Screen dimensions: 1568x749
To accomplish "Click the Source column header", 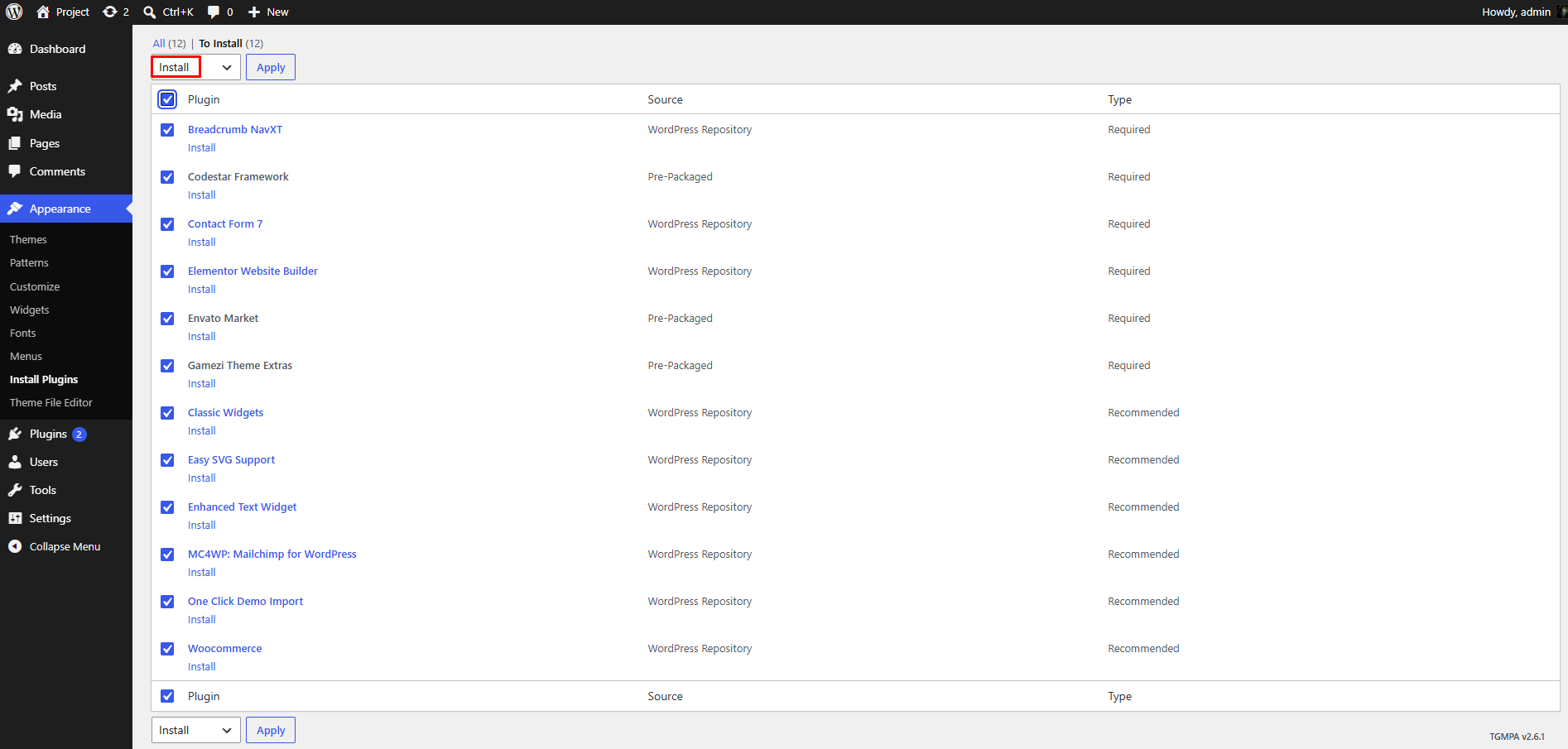I will [665, 99].
